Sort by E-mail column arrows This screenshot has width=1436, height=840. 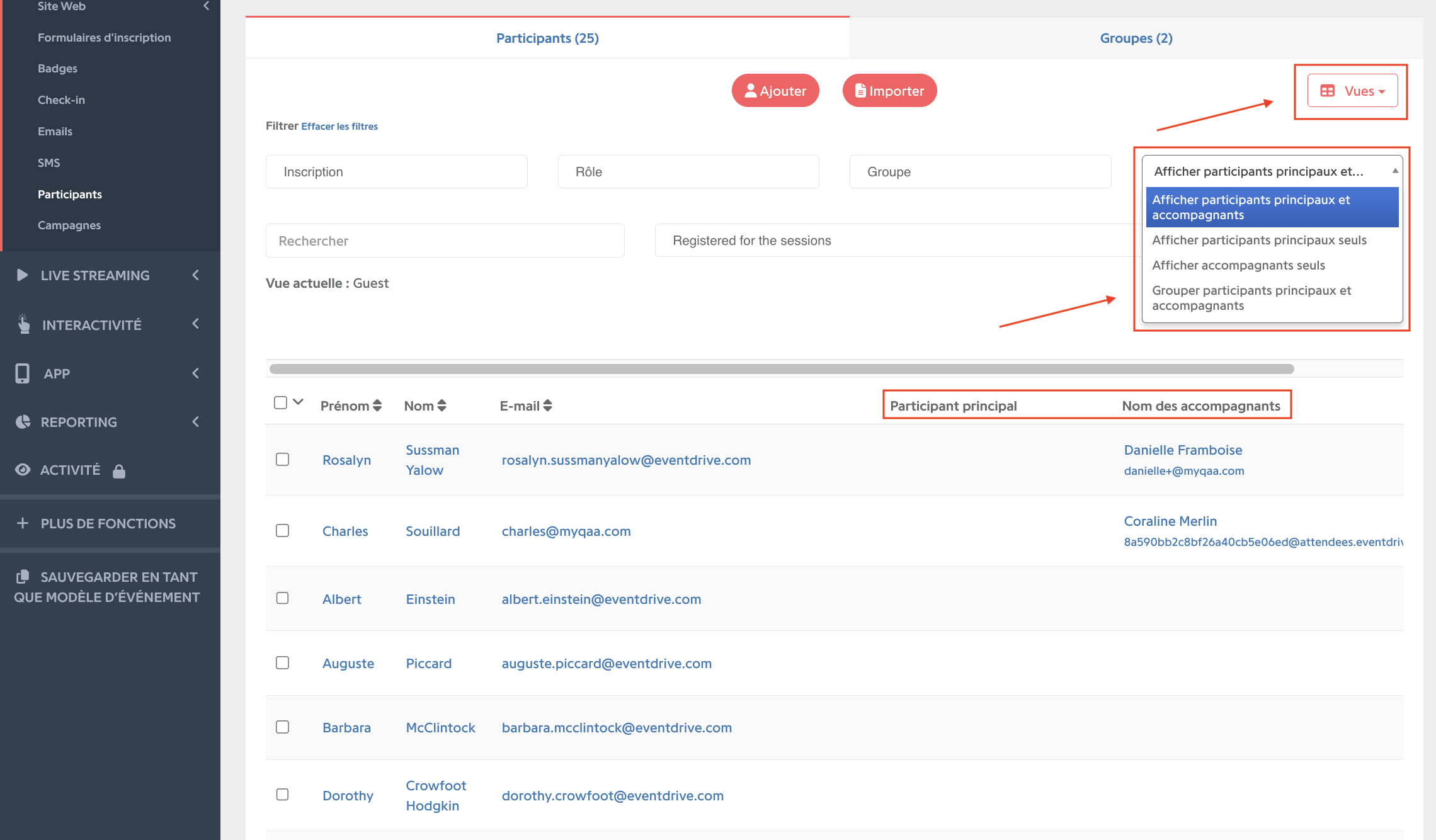547,406
